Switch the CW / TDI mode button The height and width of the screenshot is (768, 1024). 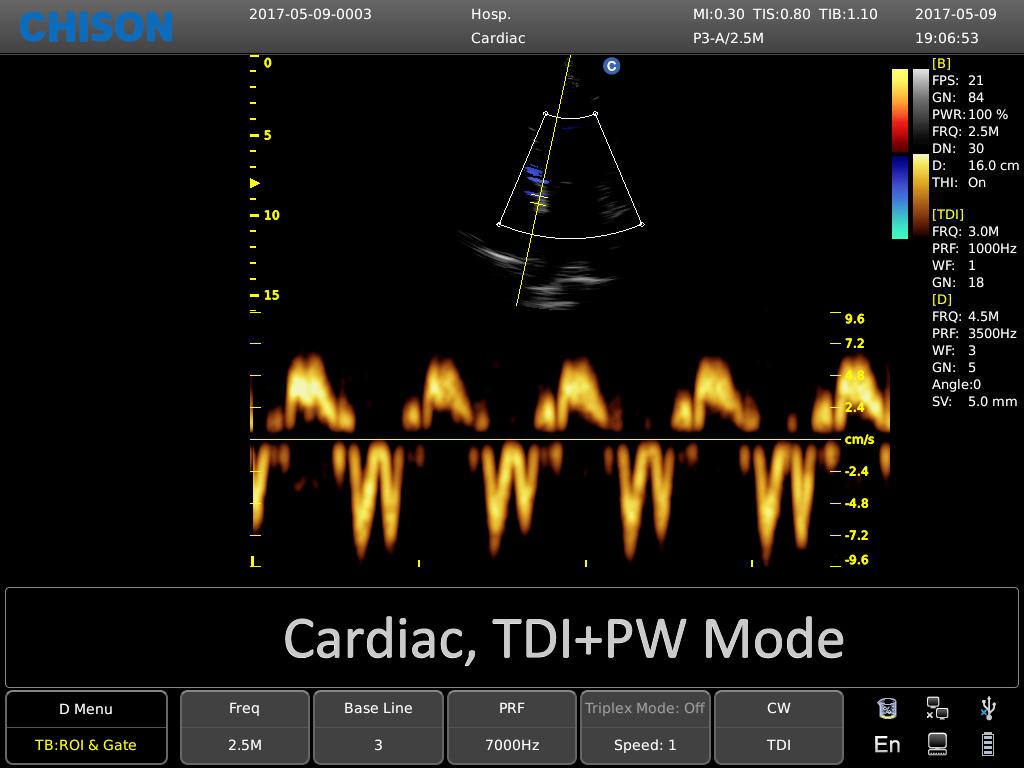(x=778, y=726)
